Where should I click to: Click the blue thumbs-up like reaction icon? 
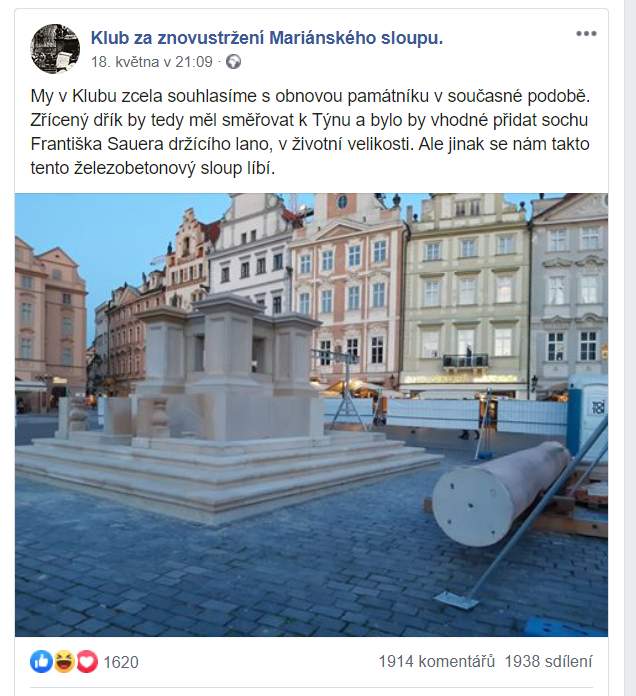point(41,662)
